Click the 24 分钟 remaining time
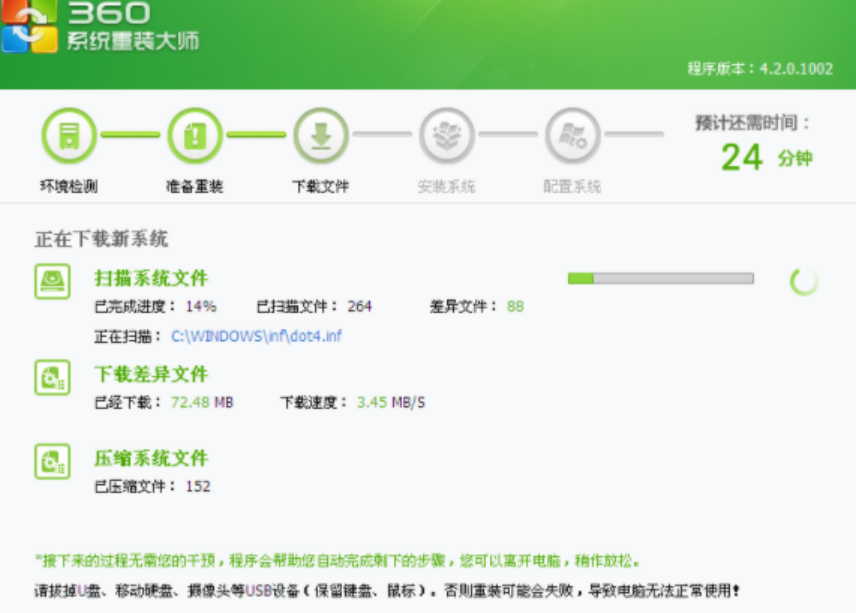 [x=766, y=157]
